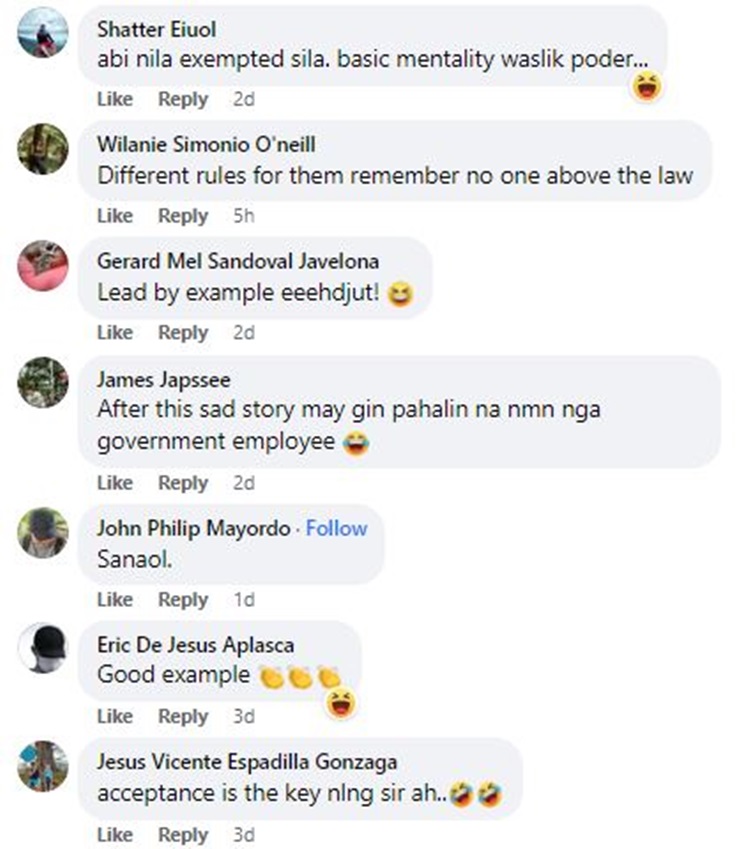Reply to Wilanie Simonio O'neill's comment
This screenshot has width=750, height=849.
[183, 215]
